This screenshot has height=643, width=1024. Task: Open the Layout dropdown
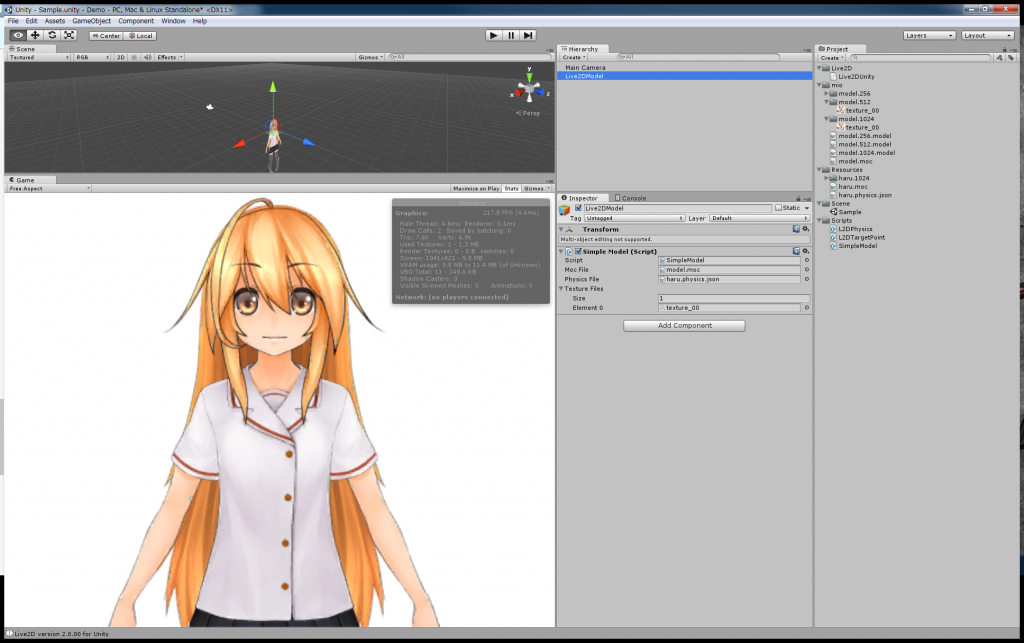point(987,35)
